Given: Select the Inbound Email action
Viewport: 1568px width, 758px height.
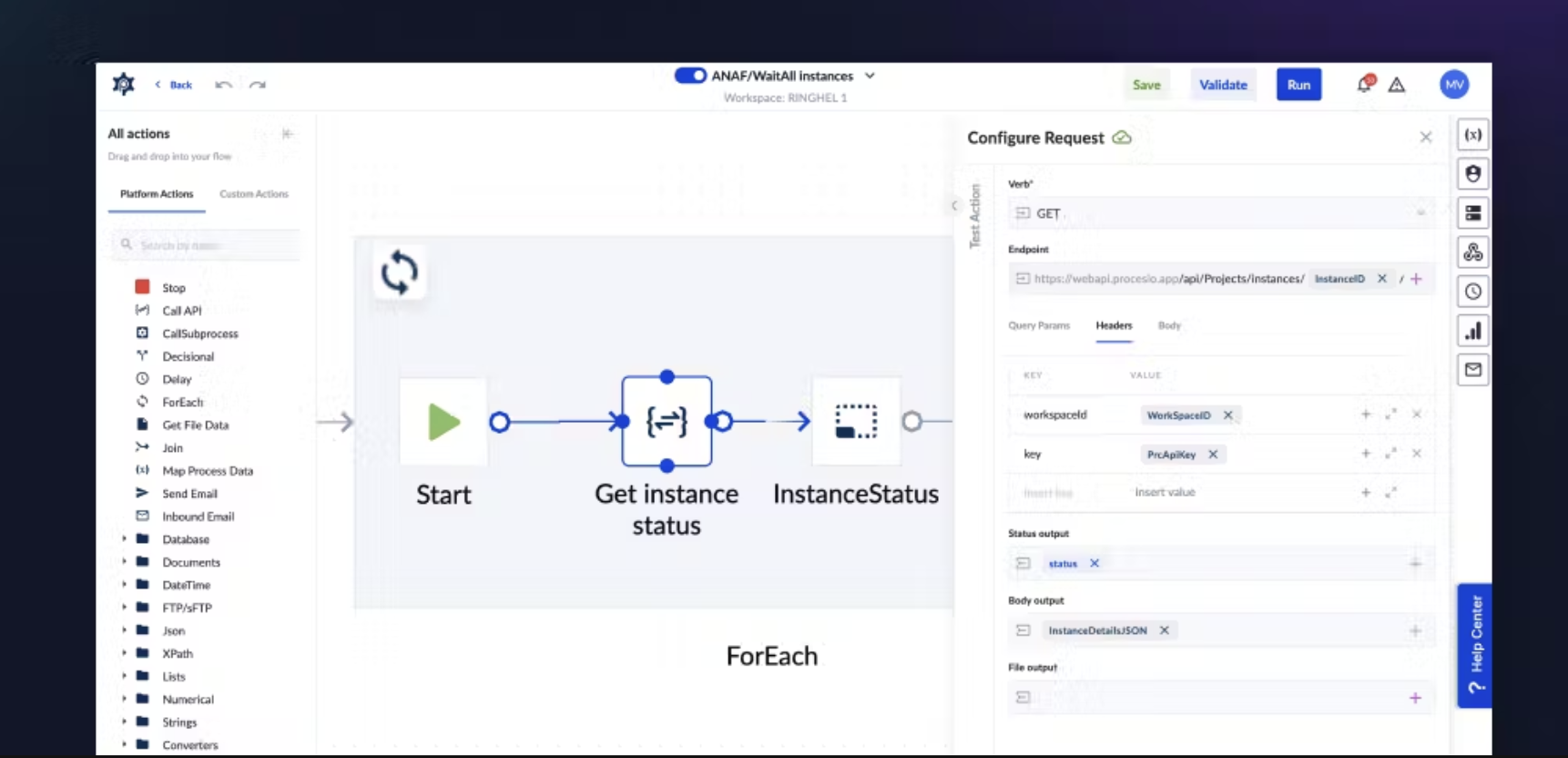Looking at the screenshot, I should tap(198, 517).
